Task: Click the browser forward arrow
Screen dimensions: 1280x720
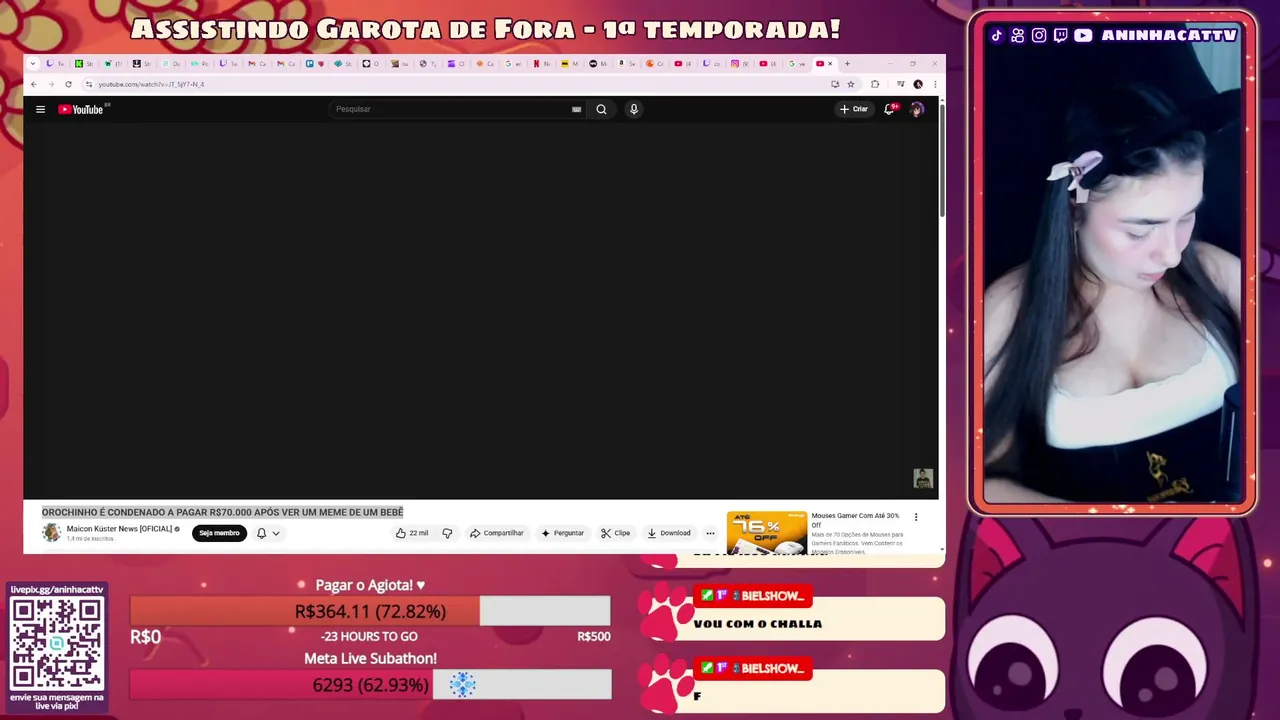Action: tap(51, 84)
